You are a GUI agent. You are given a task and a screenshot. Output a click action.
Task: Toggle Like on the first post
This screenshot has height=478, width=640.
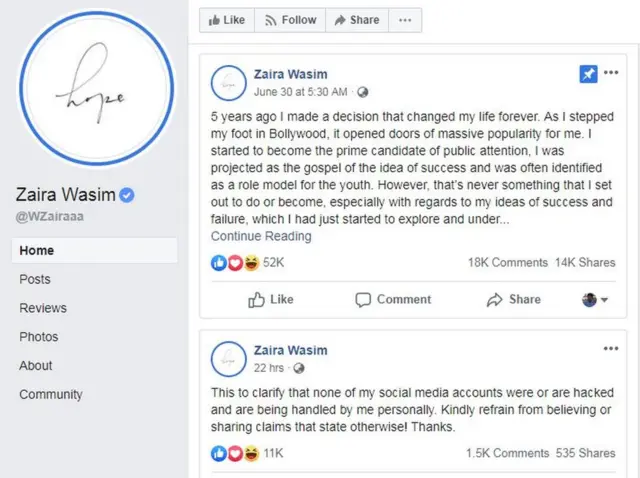270,299
